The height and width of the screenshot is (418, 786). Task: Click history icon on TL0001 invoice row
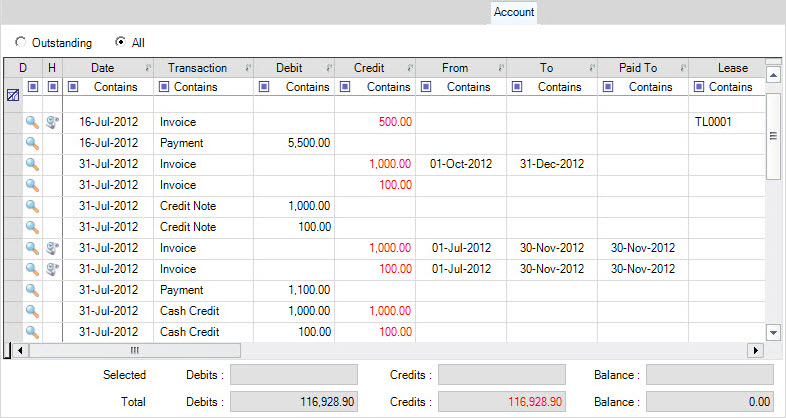(52, 122)
